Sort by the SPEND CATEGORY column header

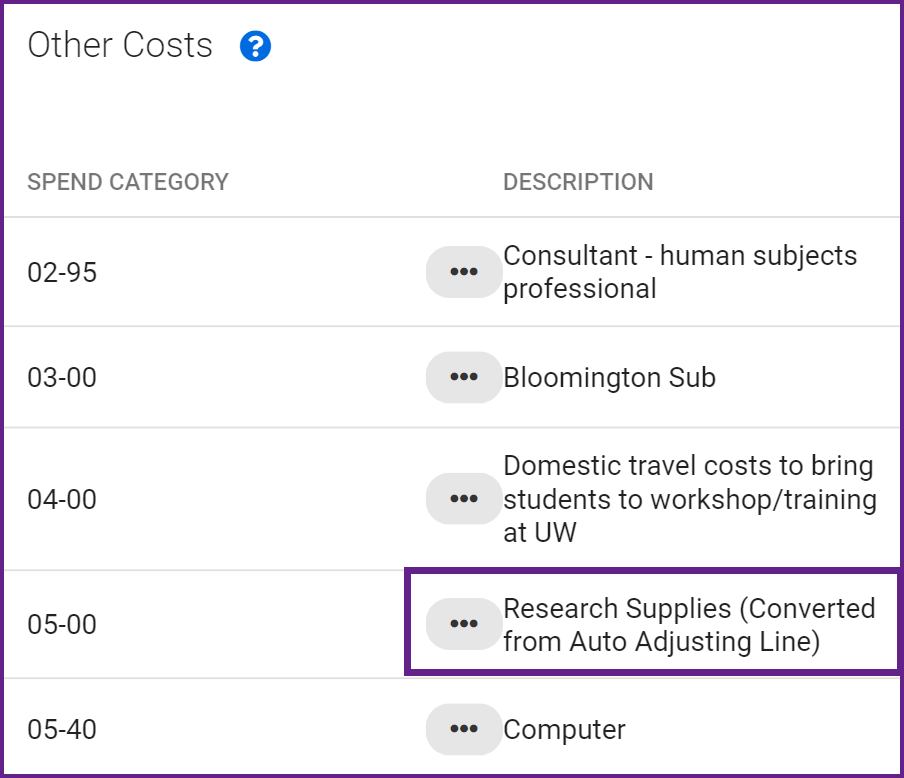tap(128, 182)
